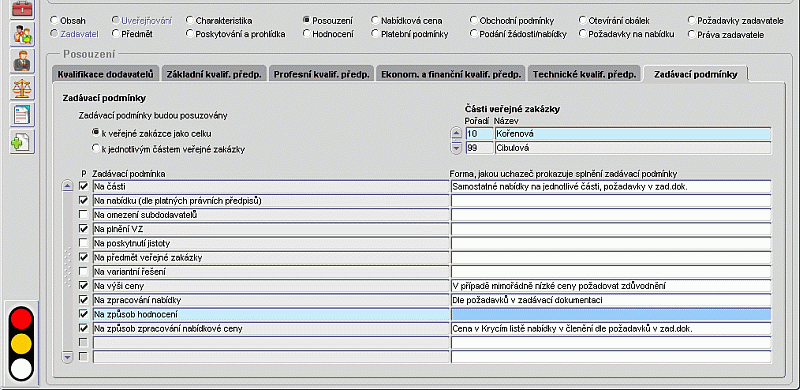Image resolution: width=800 pixels, height=390 pixels.
Task: Select the Uveřejňování radio option
Action: (115, 21)
